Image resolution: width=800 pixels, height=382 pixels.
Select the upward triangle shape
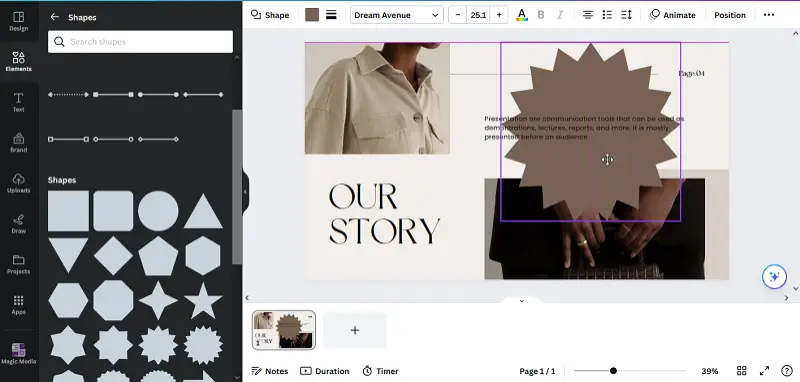click(203, 211)
